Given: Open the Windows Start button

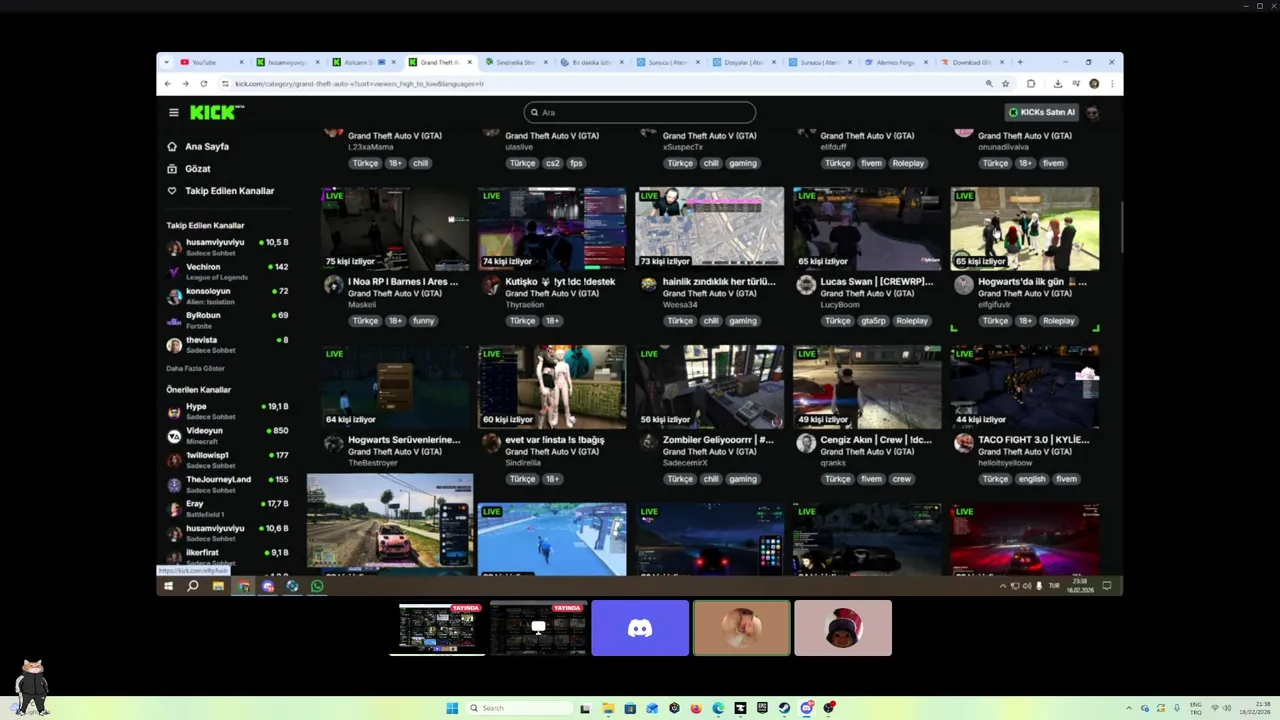Looking at the screenshot, I should click(x=452, y=708).
